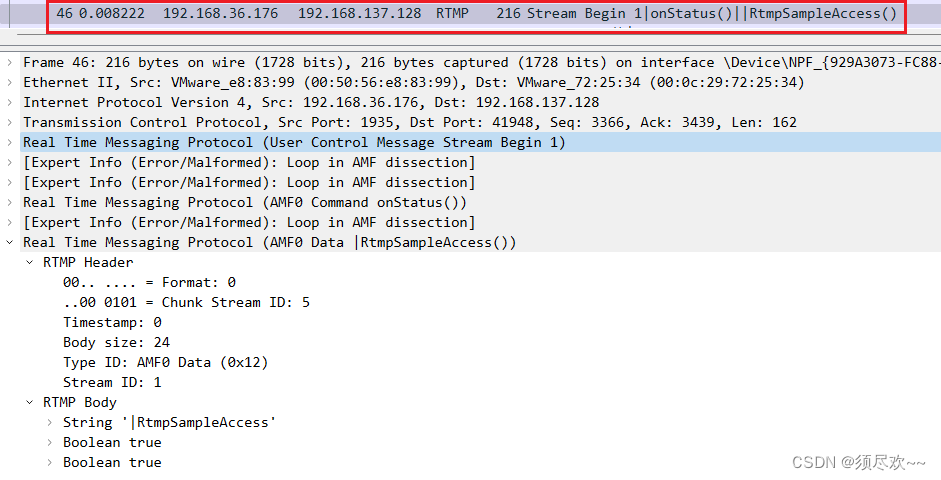Expand Internet Protocol Version 4 section

click(10, 103)
